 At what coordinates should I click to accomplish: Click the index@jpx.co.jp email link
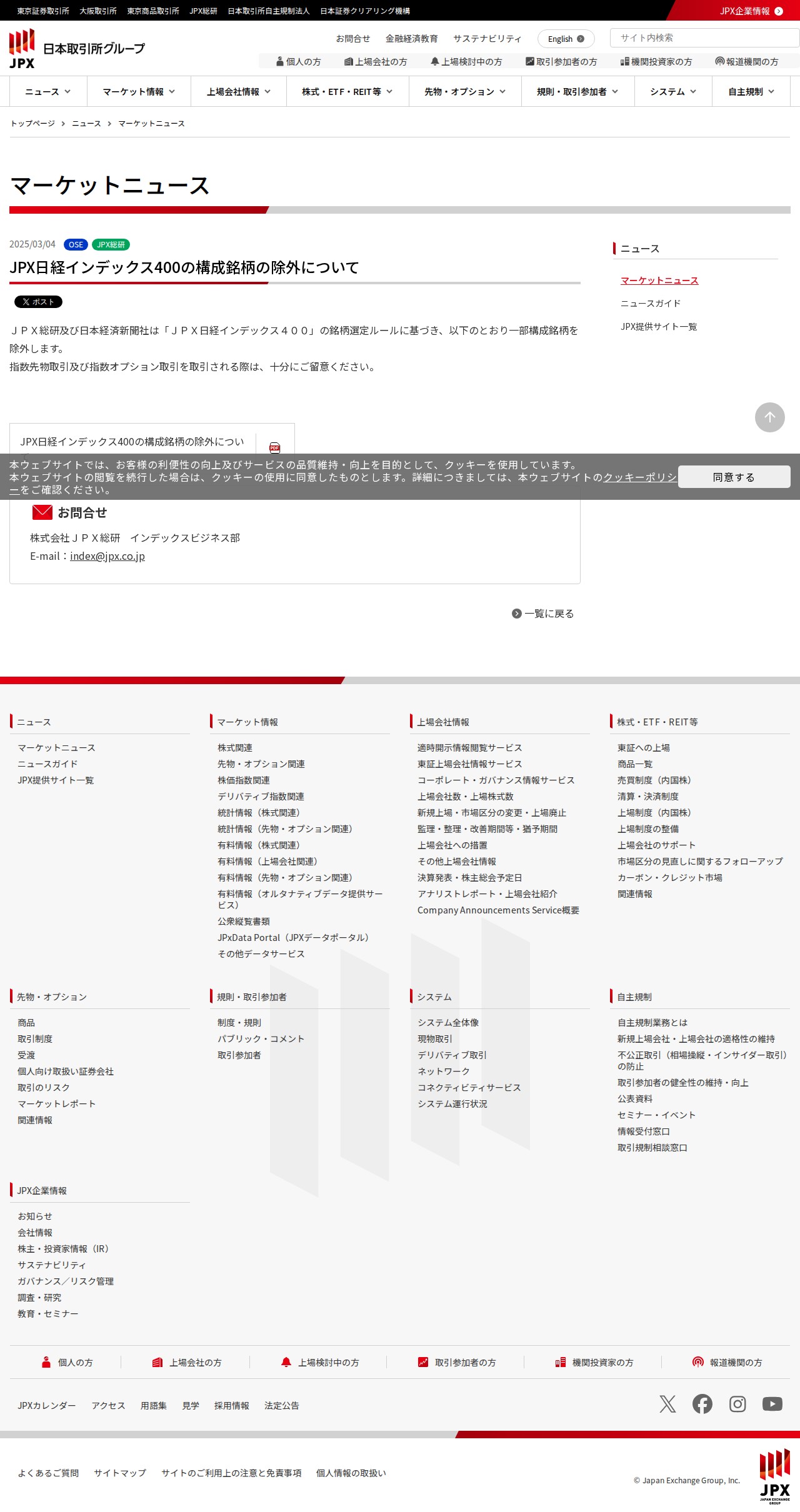click(x=107, y=556)
